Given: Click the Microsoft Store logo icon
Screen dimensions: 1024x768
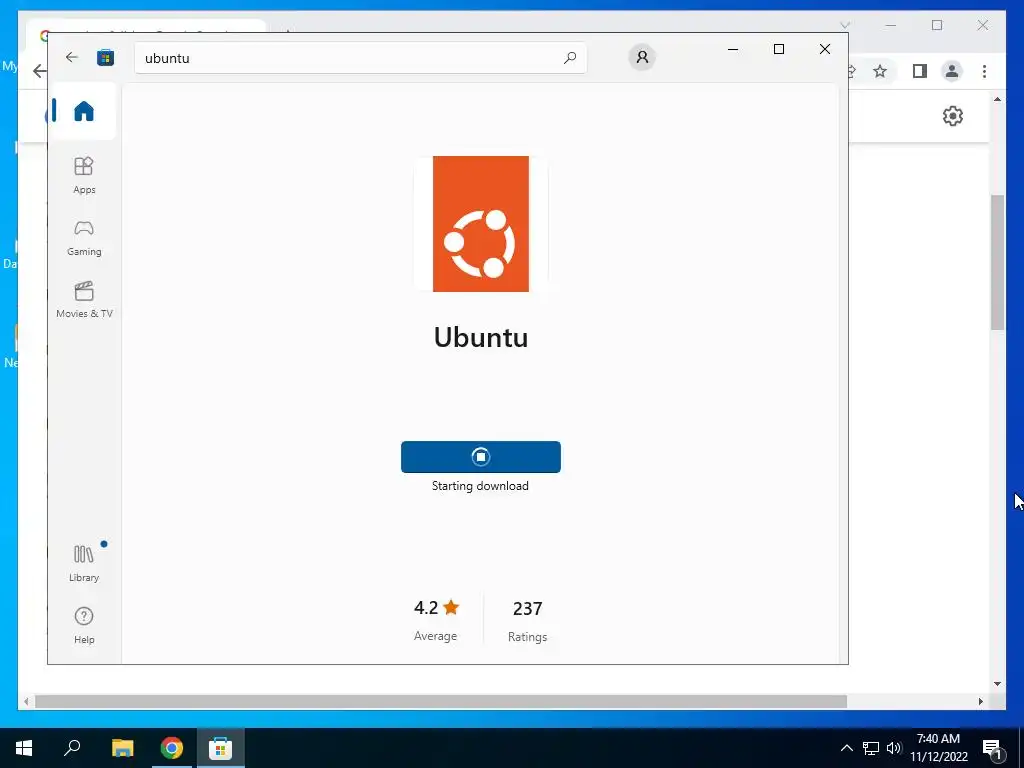Looking at the screenshot, I should [x=105, y=57].
